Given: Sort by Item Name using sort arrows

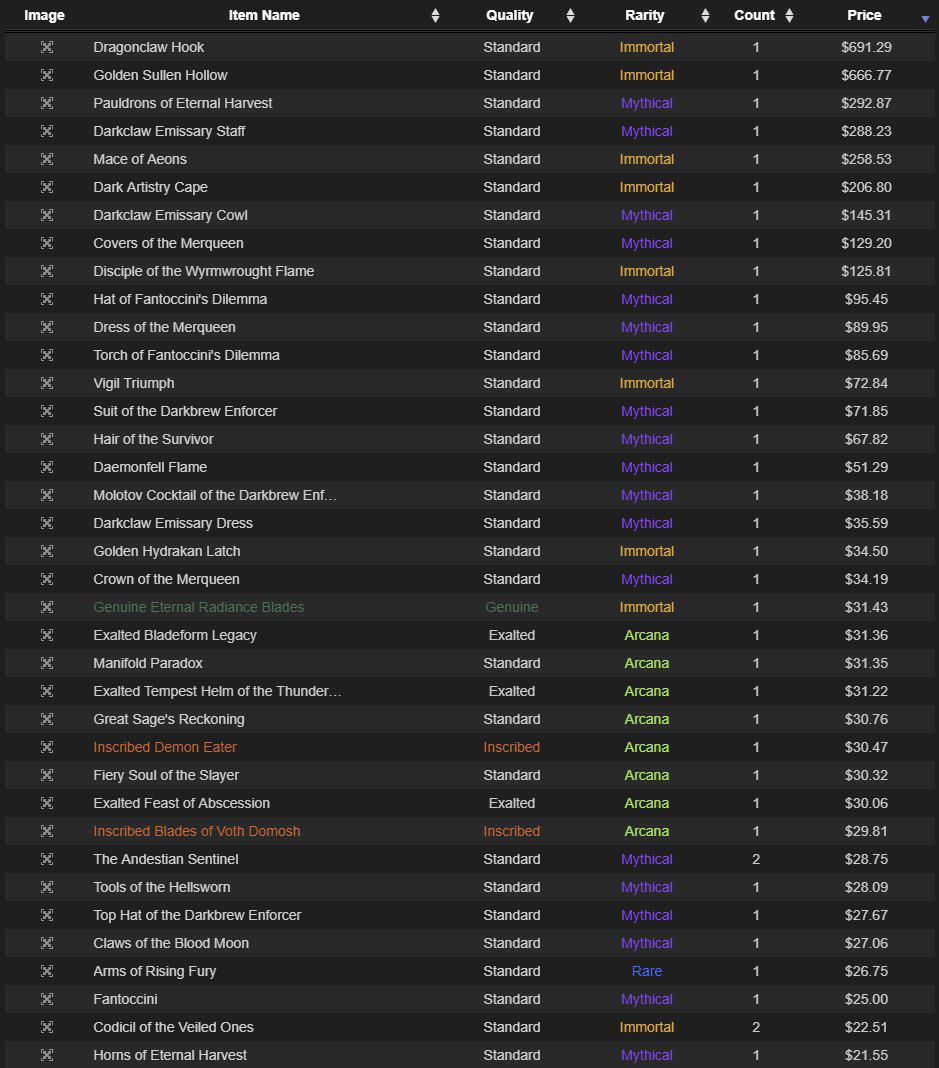Looking at the screenshot, I should (435, 16).
